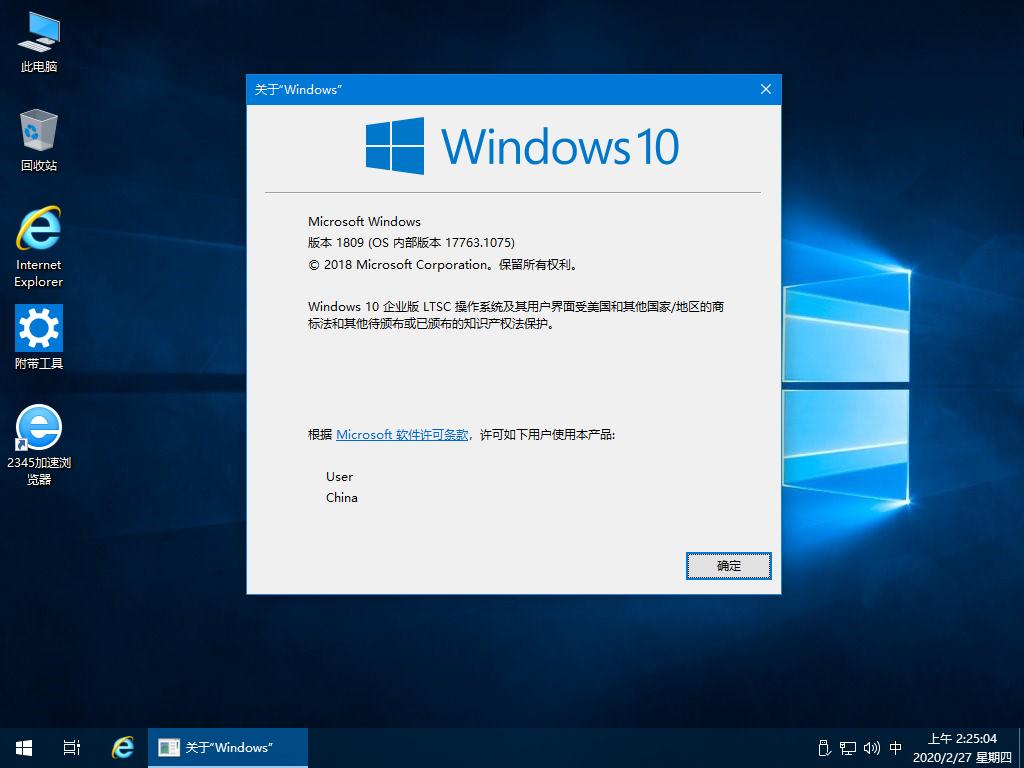
Task: Click the 关于"Windows" taskbar button
Action: [x=228, y=748]
